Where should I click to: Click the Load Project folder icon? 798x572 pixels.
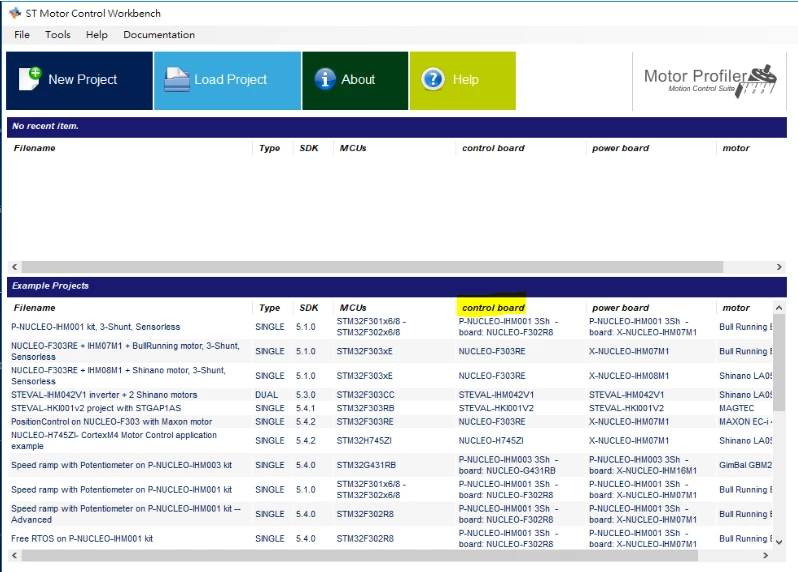coord(177,79)
